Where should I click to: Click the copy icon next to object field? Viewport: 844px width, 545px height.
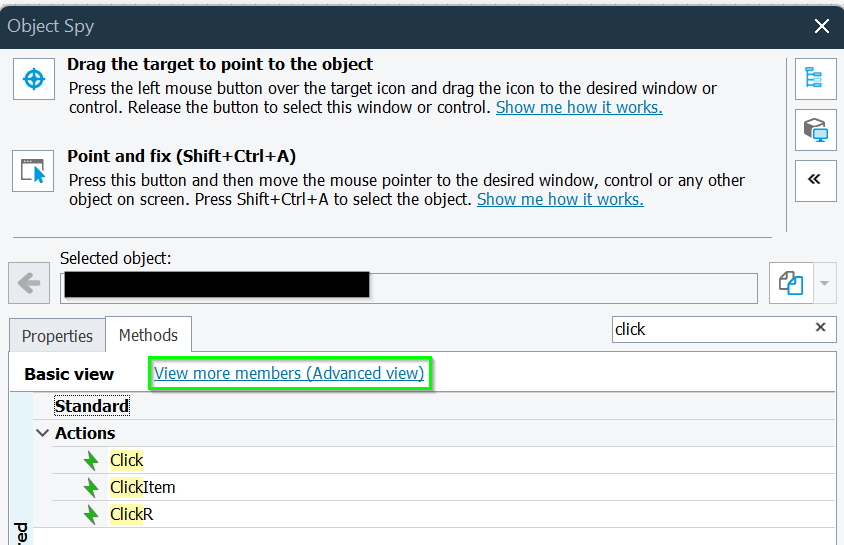coord(790,284)
